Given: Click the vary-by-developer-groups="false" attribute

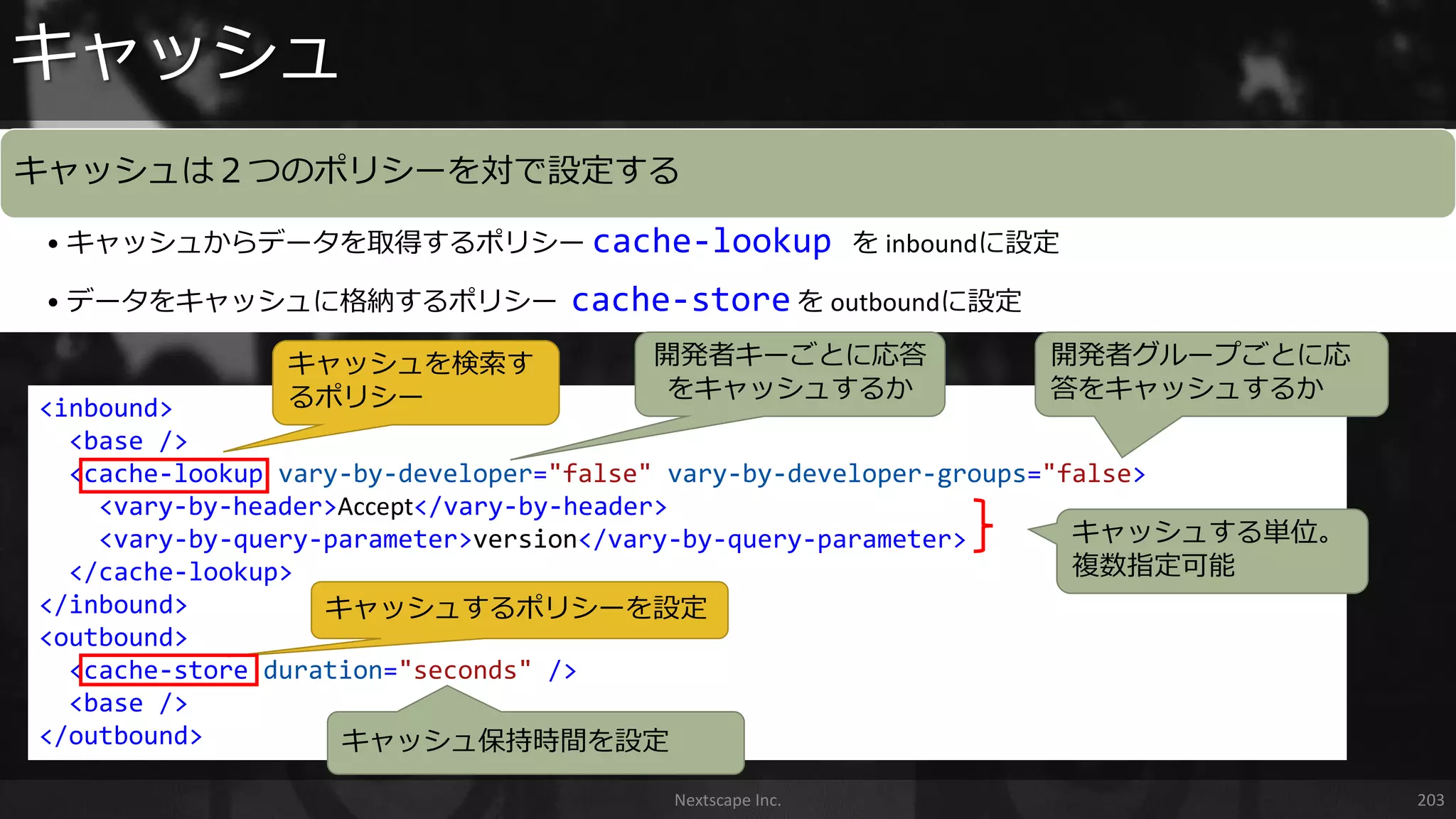Looking at the screenshot, I should coord(899,474).
